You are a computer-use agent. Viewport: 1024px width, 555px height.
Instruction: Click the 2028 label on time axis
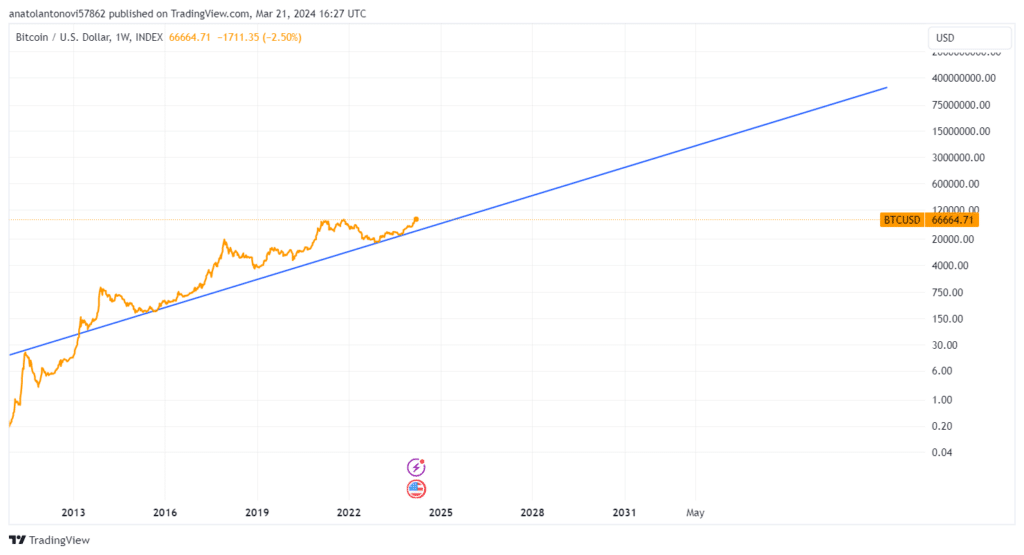[x=532, y=513]
